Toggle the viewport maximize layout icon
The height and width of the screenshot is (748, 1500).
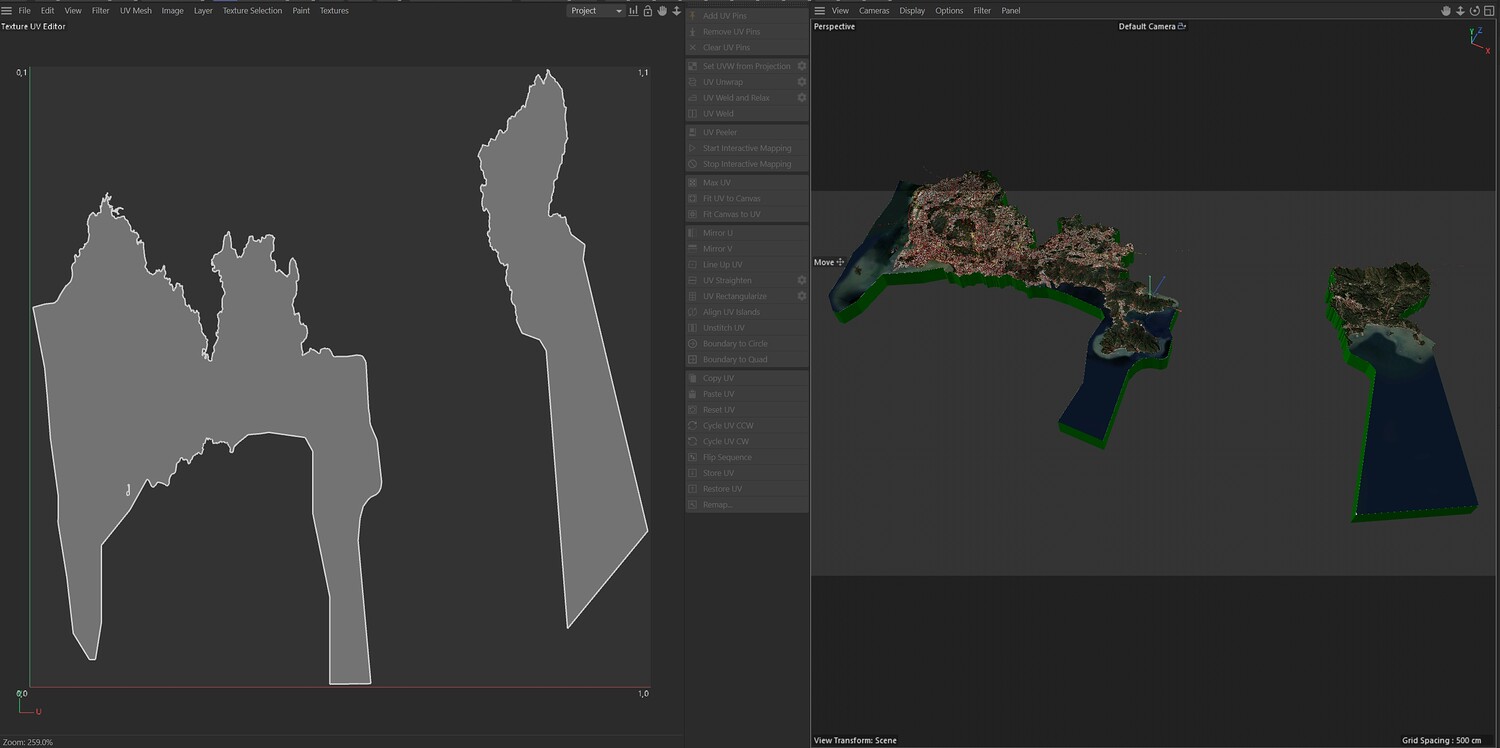tap(1489, 11)
